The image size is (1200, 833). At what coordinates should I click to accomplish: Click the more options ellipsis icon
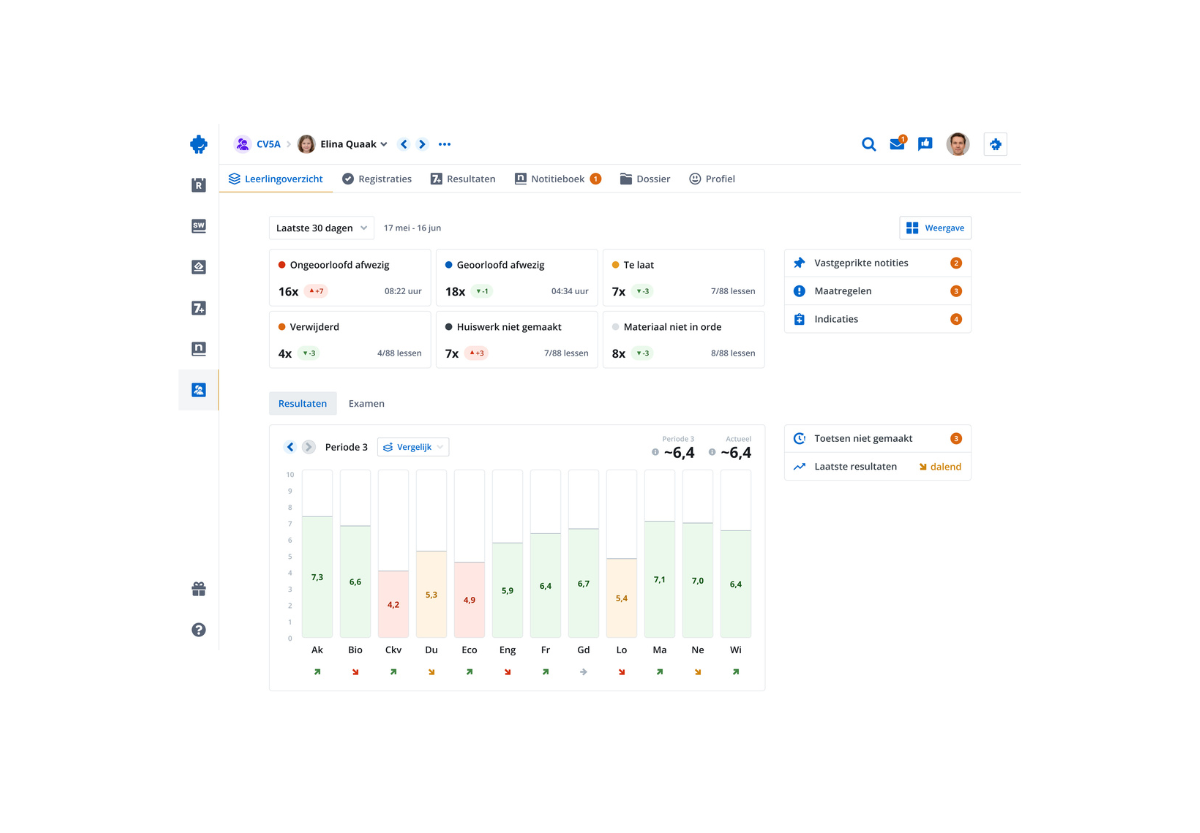(445, 144)
